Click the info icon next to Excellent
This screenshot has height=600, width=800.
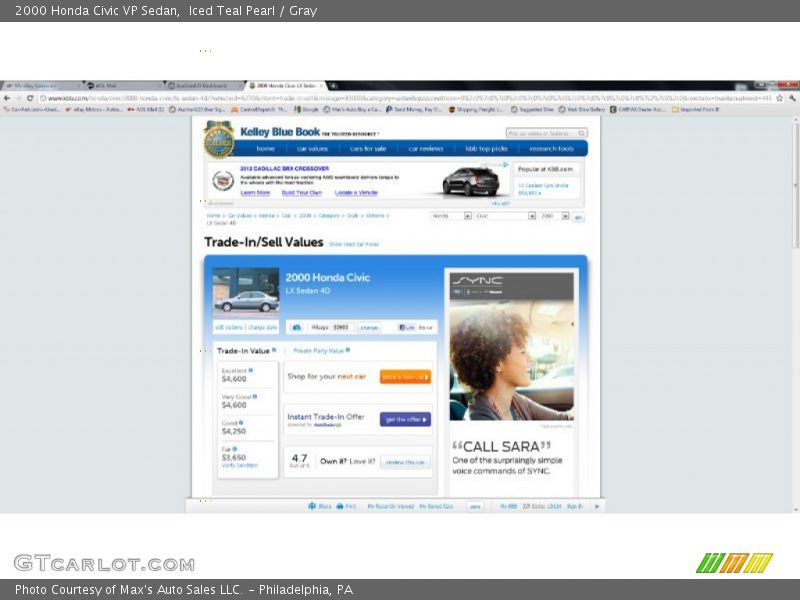[251, 370]
